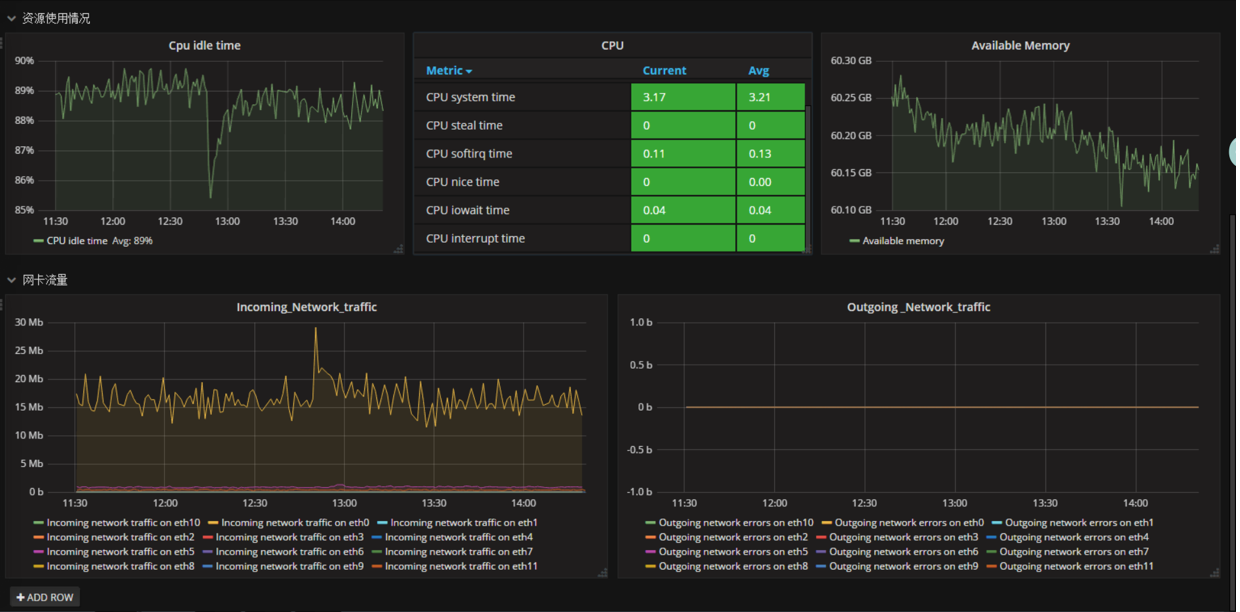Click resize handle of Cpu idle time panel

pos(398,249)
